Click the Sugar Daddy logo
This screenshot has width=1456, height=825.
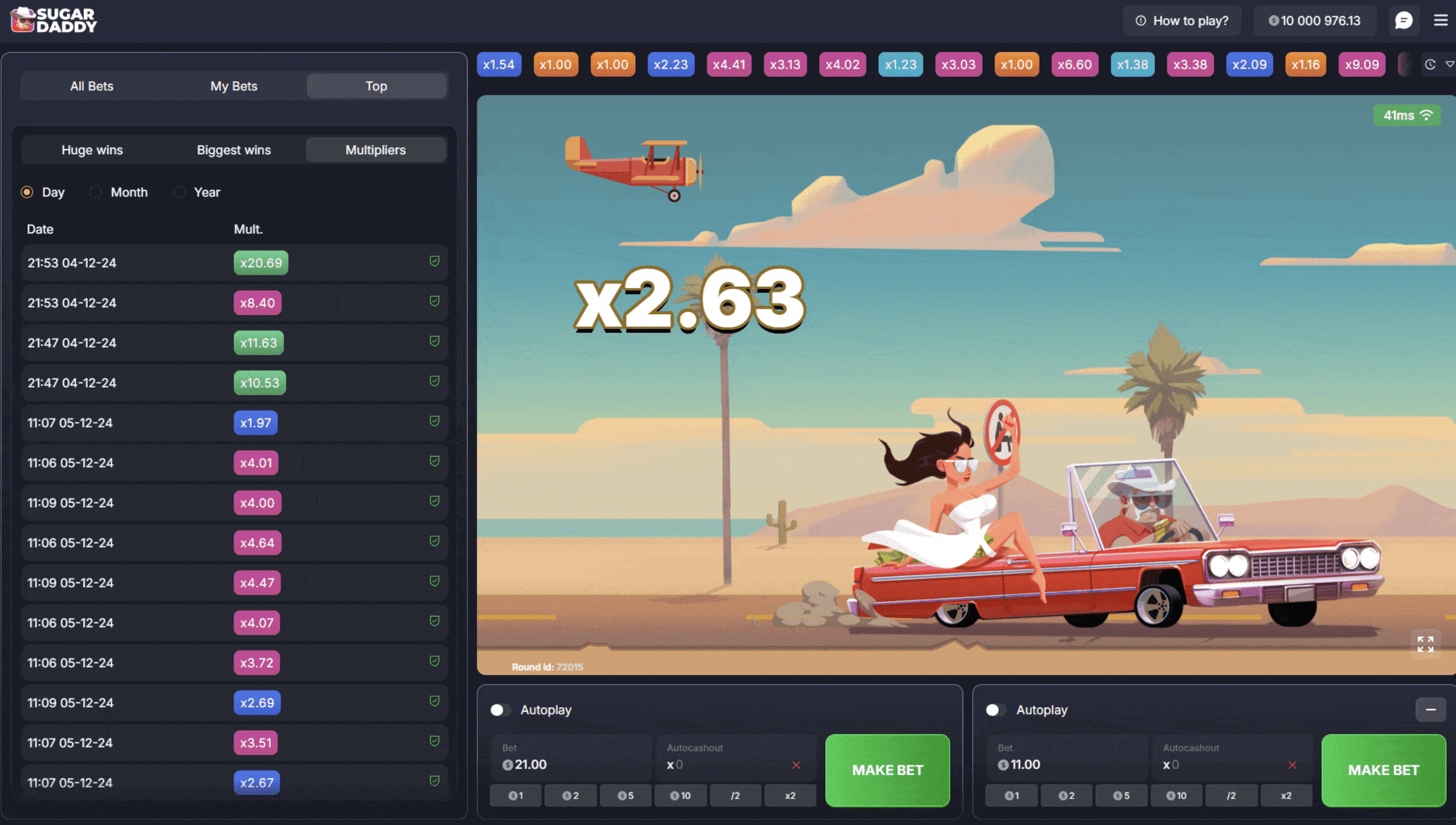pos(54,20)
